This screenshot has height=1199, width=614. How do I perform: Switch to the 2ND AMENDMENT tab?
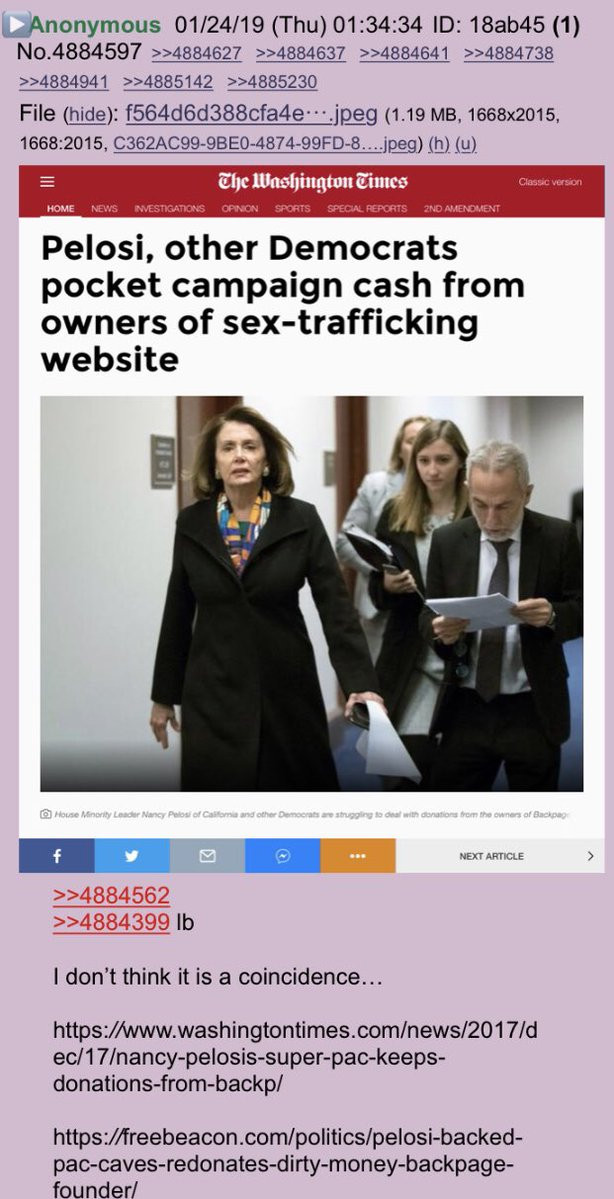coord(462,208)
